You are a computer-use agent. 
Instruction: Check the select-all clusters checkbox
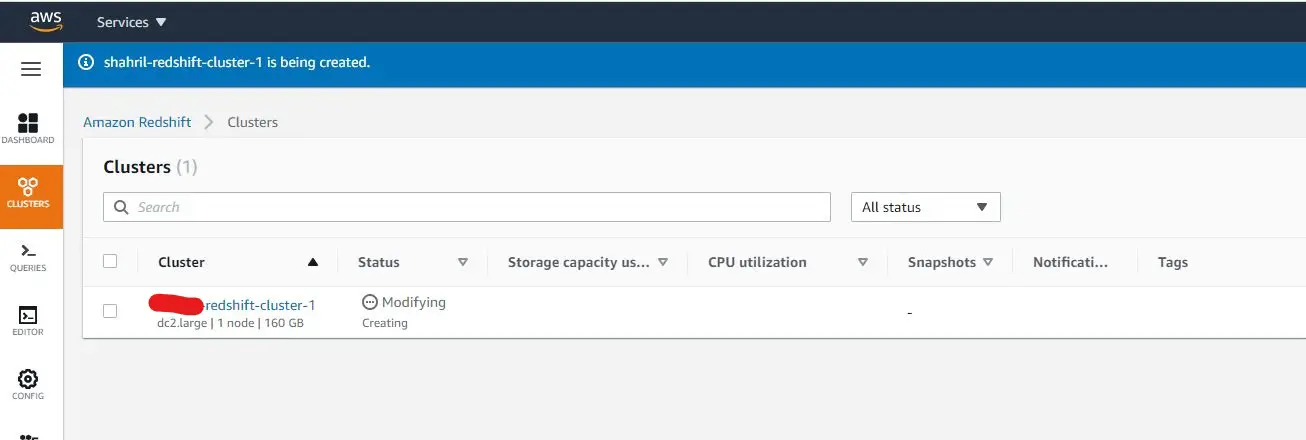click(110, 261)
